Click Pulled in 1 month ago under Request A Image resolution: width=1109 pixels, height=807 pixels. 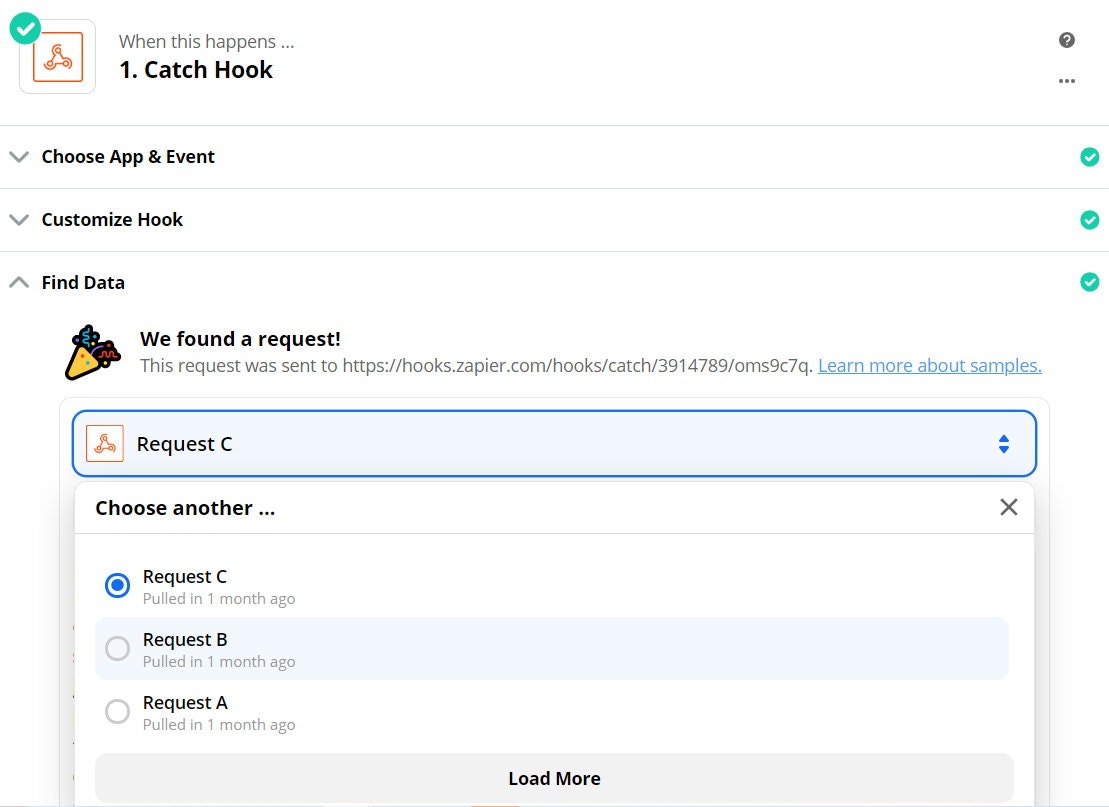coord(219,725)
